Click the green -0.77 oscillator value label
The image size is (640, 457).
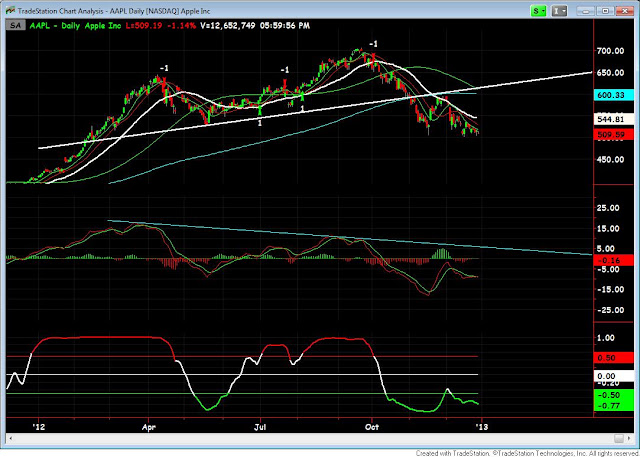(x=614, y=406)
